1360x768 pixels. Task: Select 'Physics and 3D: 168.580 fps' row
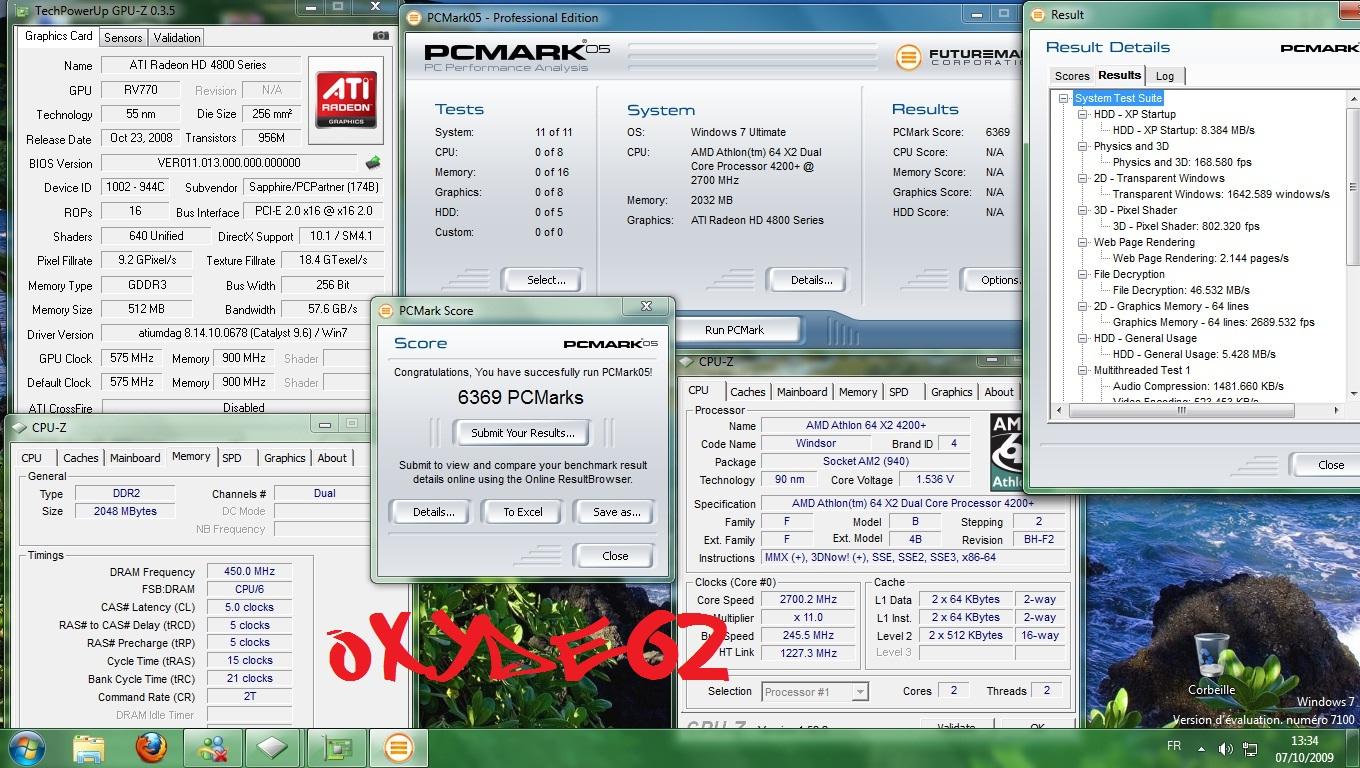(x=1182, y=162)
